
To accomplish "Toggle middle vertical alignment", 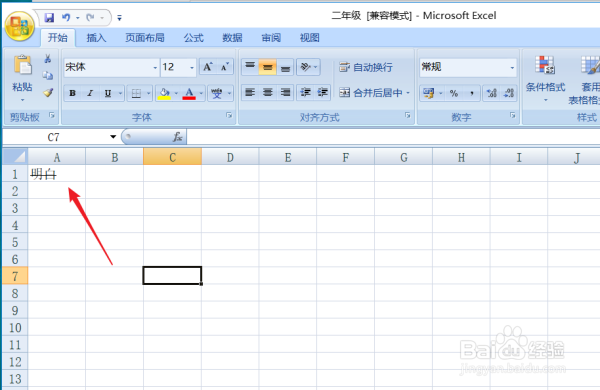I will [267, 67].
